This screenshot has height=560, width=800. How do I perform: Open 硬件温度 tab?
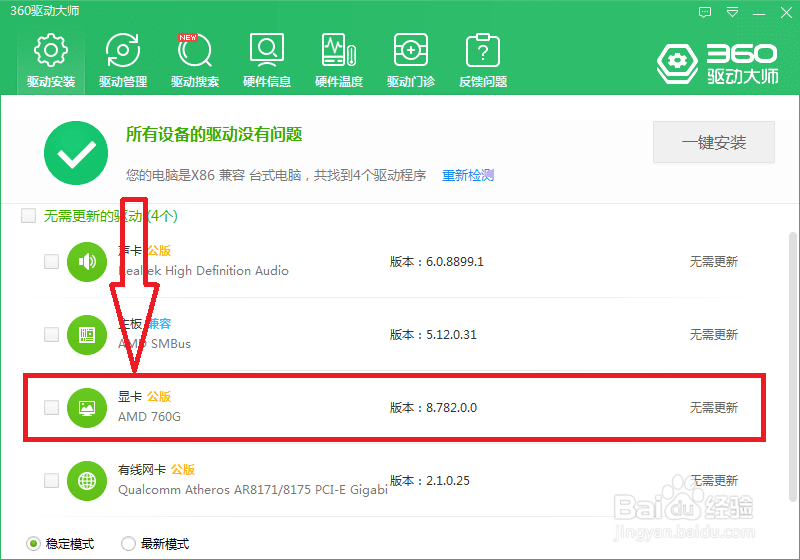338,60
